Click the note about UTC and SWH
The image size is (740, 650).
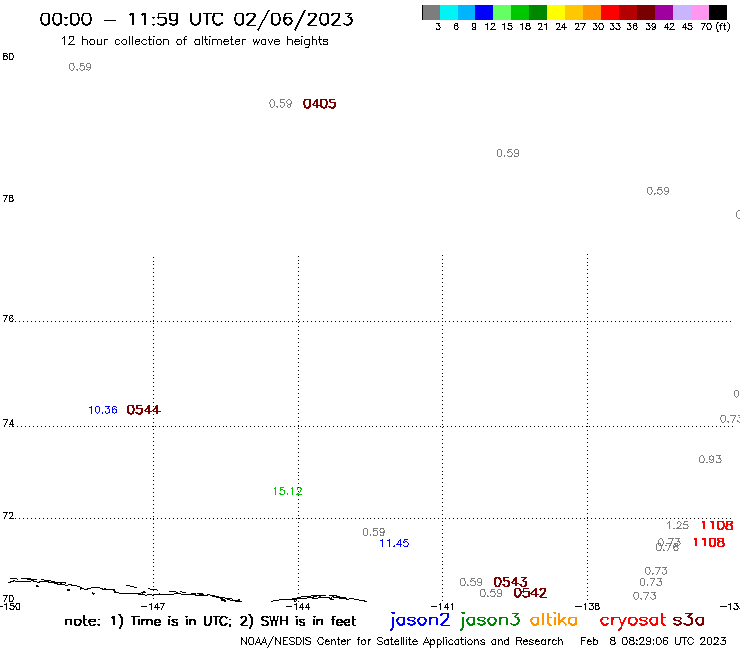tap(210, 621)
